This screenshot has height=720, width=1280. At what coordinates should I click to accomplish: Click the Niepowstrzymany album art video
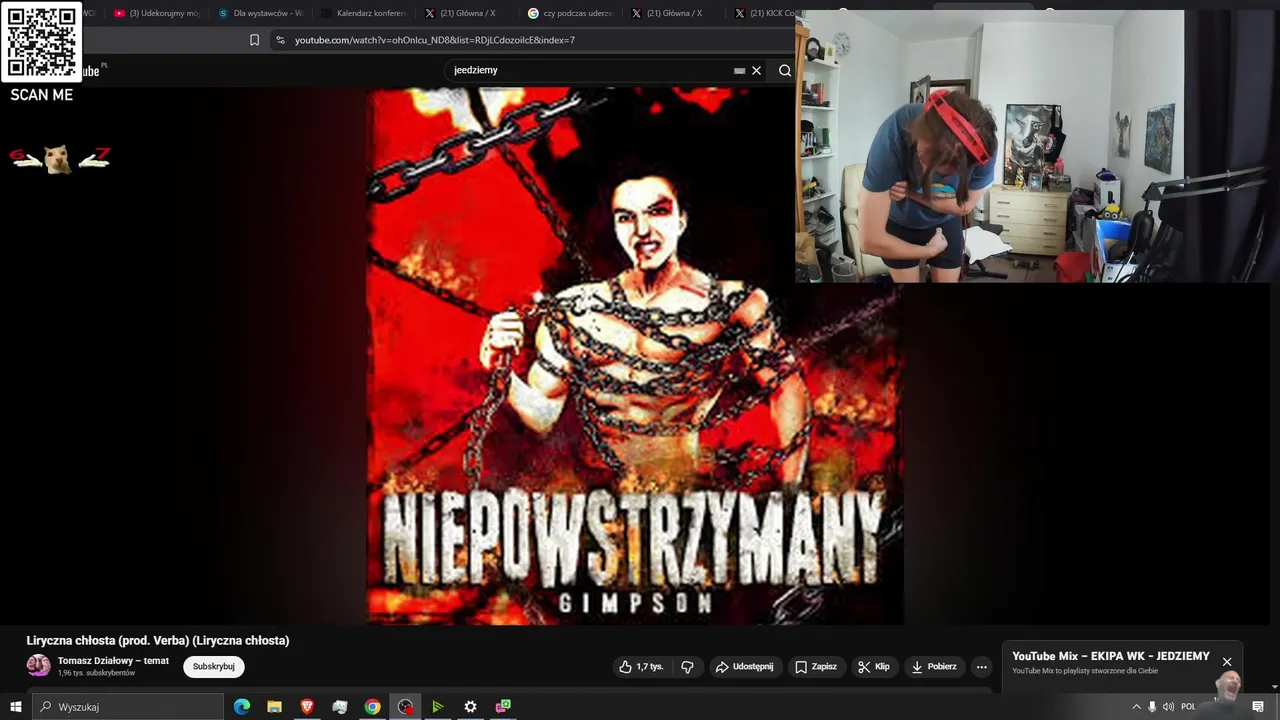pos(635,355)
